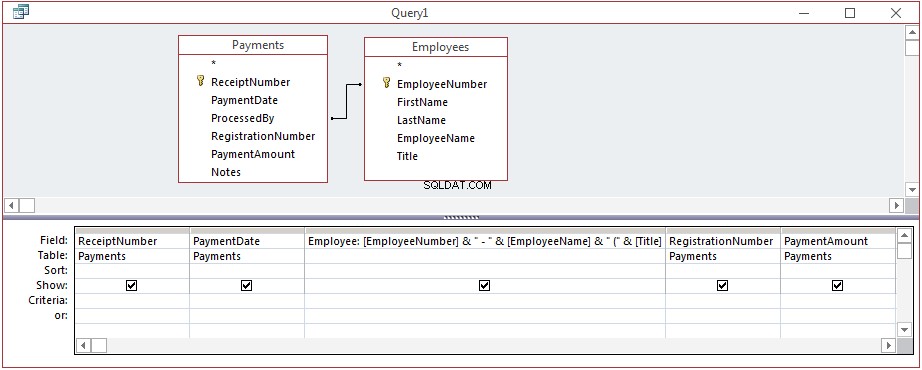
Task: Select ProcessedBy in Payments table list
Action: [x=242, y=118]
